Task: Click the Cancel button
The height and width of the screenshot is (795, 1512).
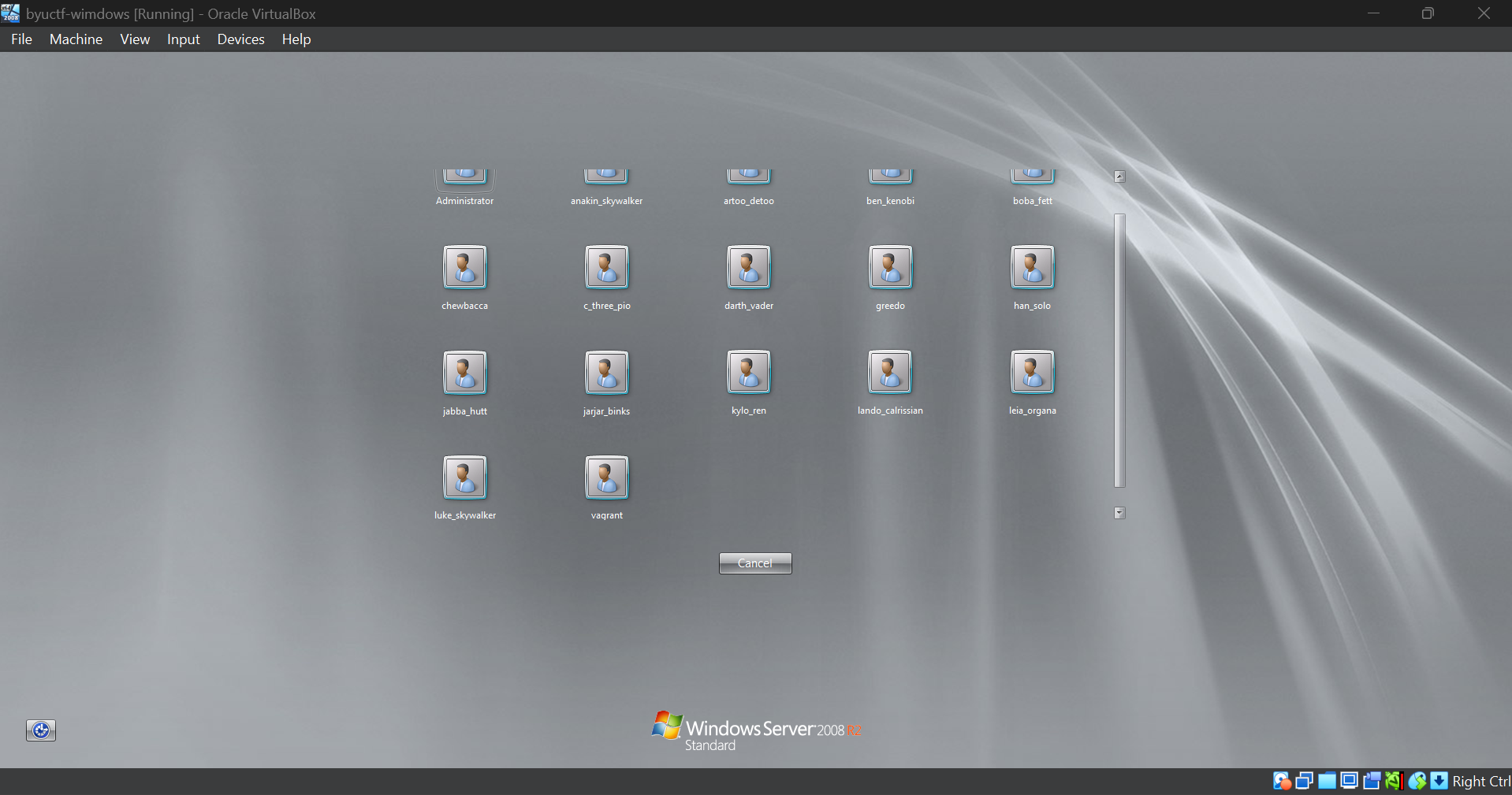Action: coord(755,563)
